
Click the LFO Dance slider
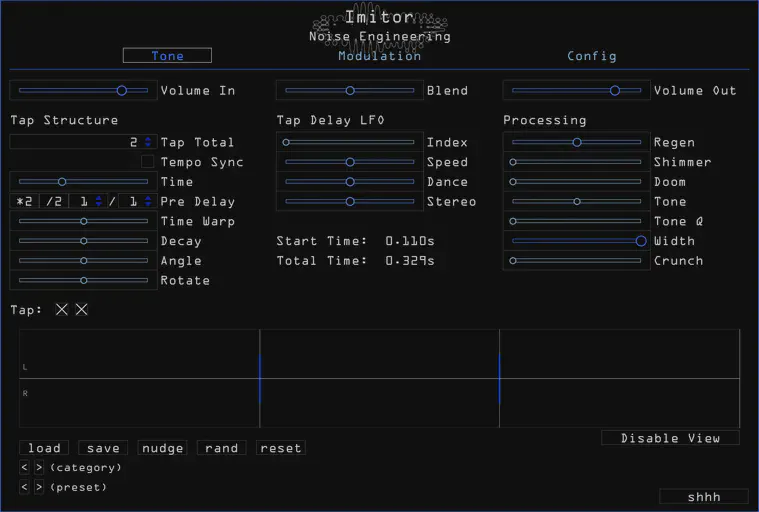pyautogui.click(x=349, y=181)
